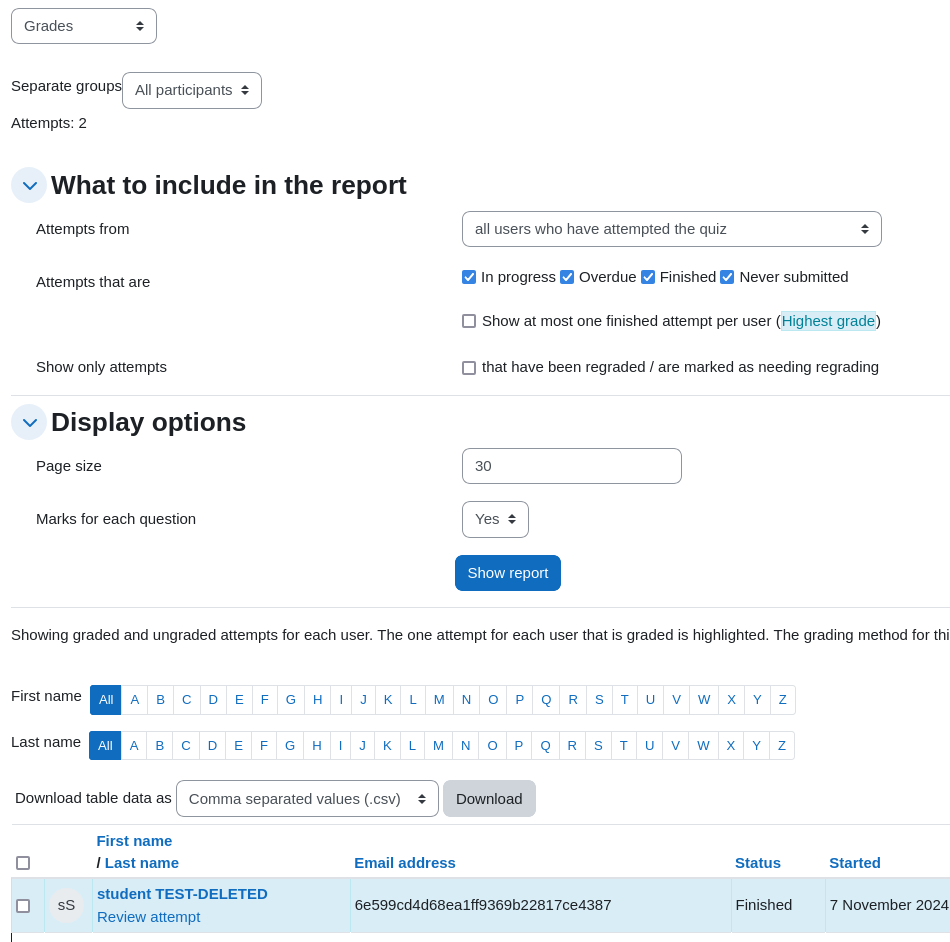Toggle the In progress checkbox
950x942 pixels.
[x=469, y=277]
